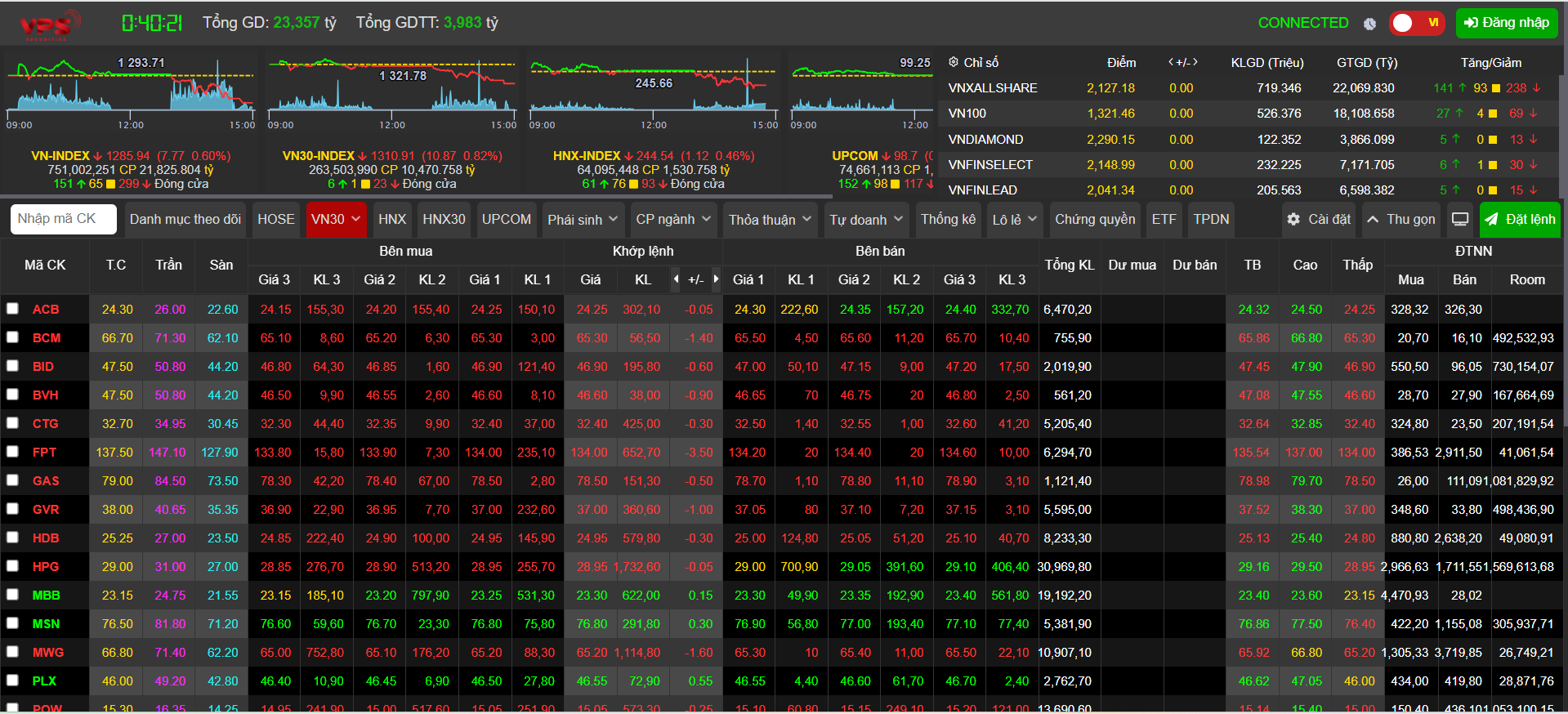Click the Mã CK column header
The height and width of the screenshot is (714, 1568).
click(x=45, y=265)
